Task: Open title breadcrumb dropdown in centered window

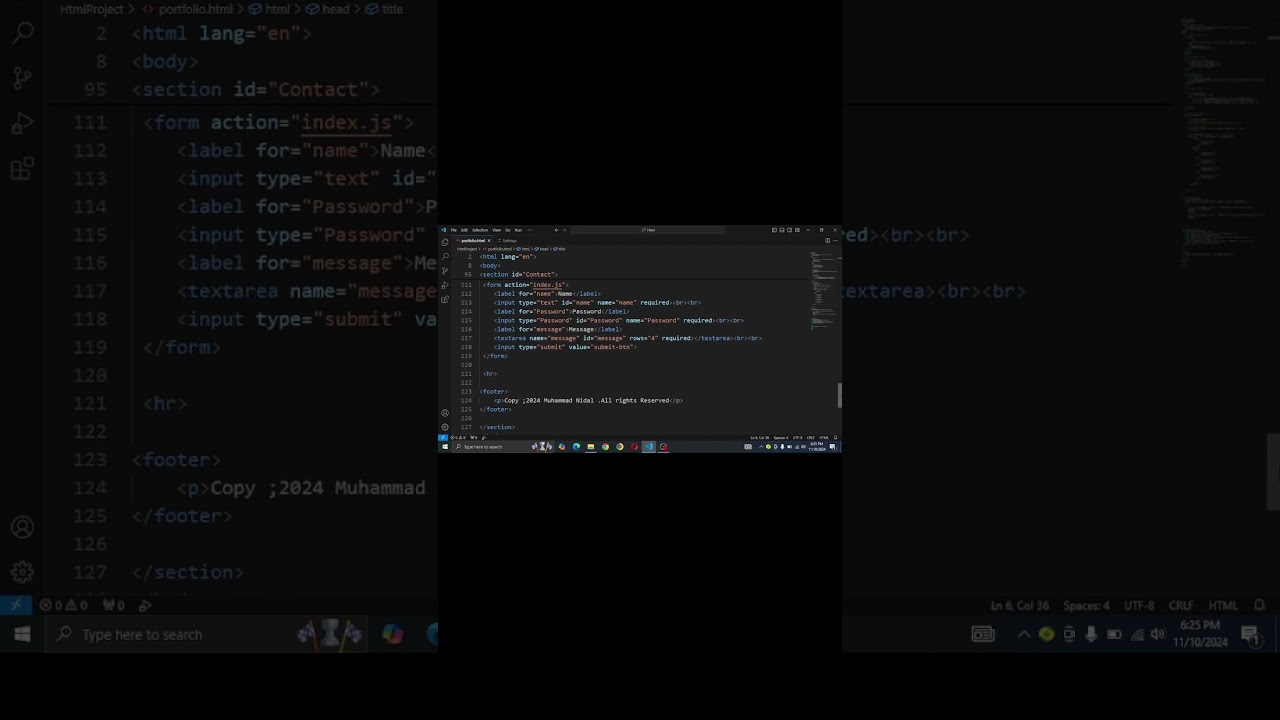Action: pos(559,249)
